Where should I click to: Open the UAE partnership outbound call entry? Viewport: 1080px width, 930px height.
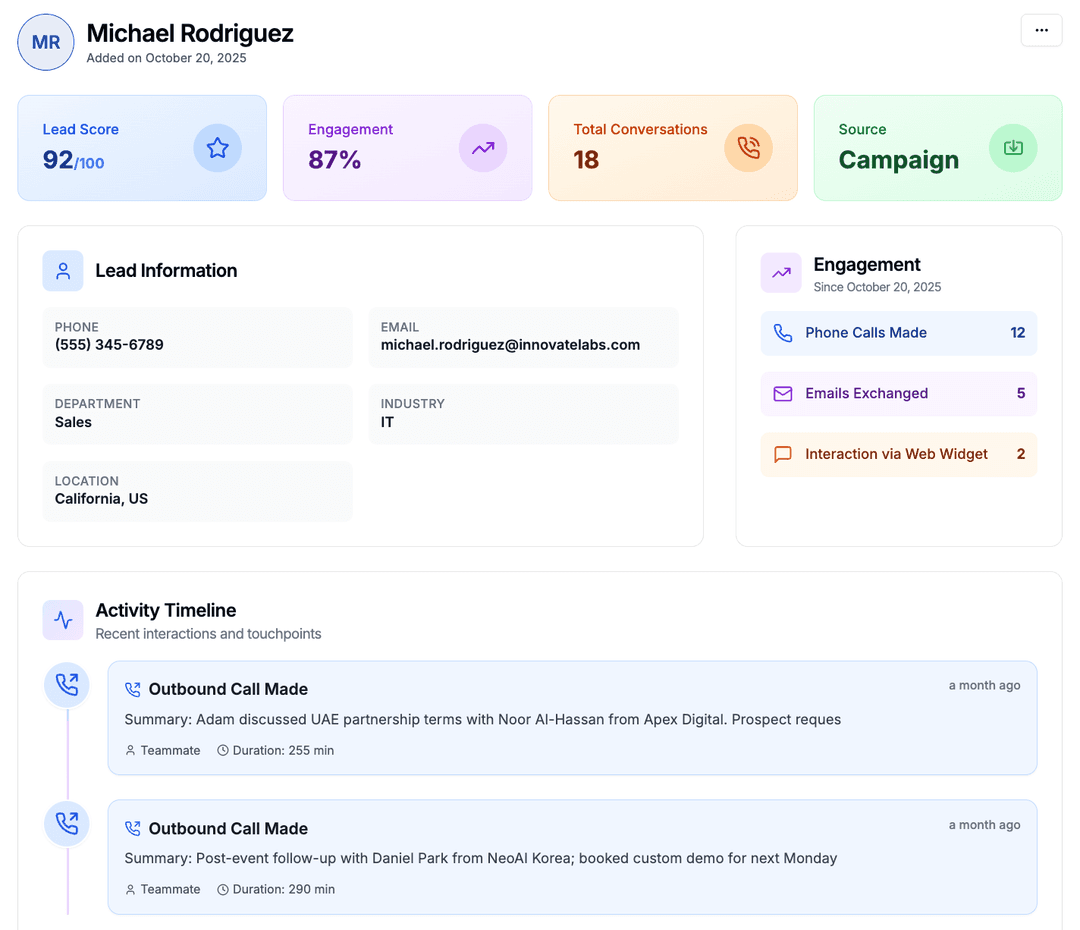[x=572, y=718]
